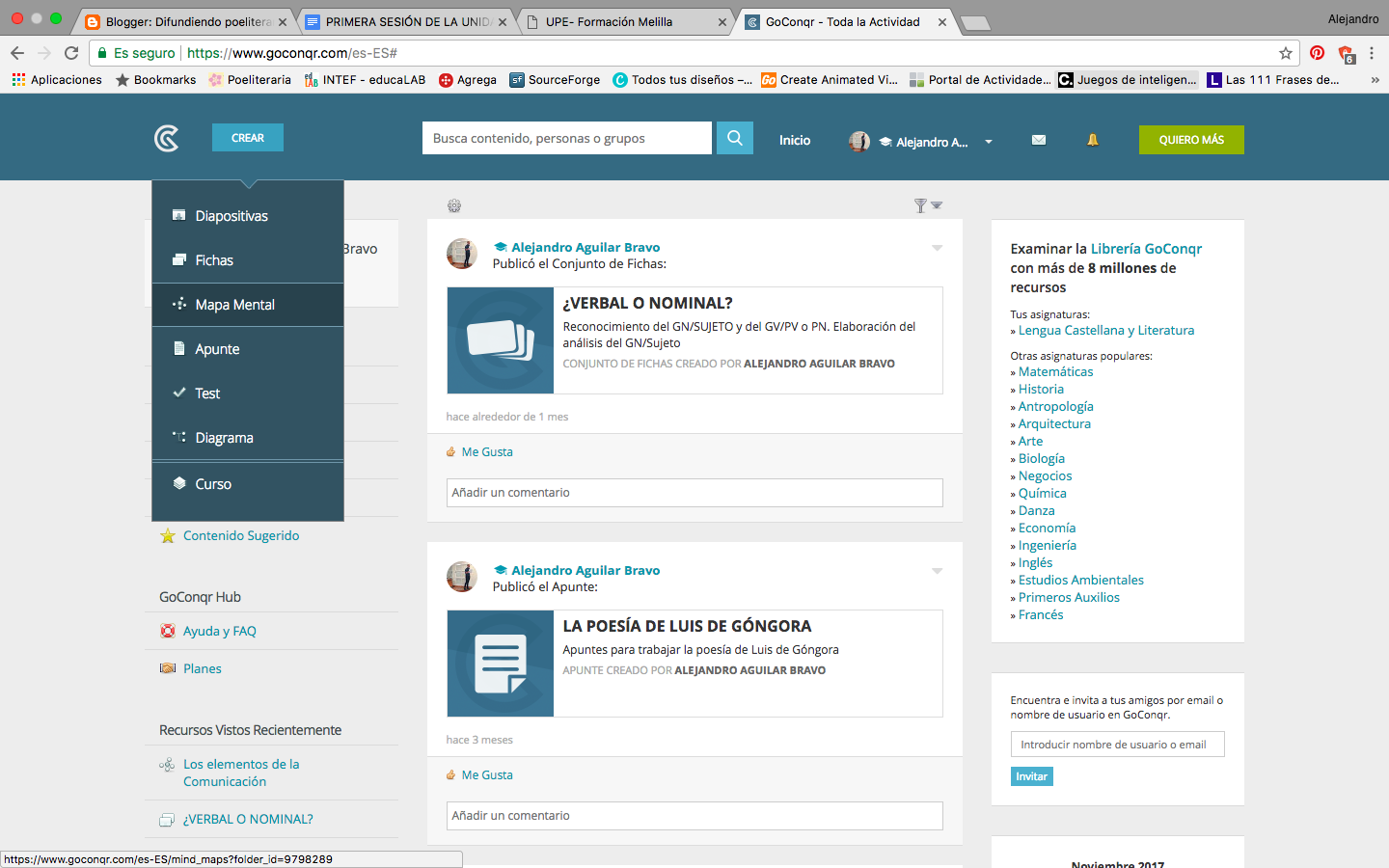
Task: Open Química subject link
Action: click(x=1043, y=493)
